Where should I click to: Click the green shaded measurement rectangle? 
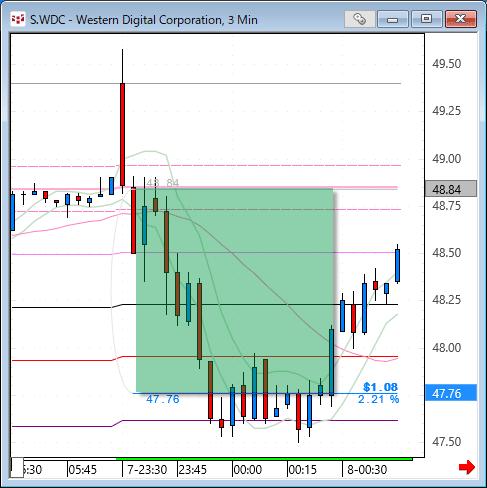[x=234, y=290]
